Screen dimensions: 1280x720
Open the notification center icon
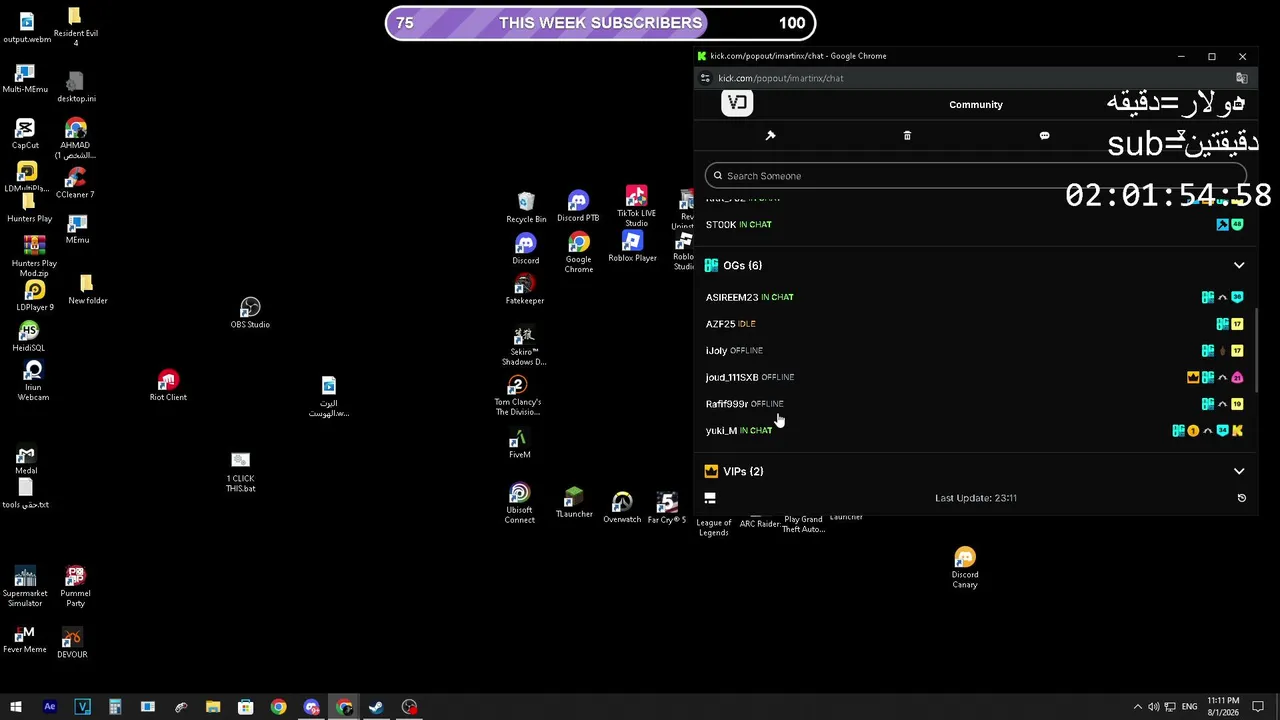click(1259, 707)
